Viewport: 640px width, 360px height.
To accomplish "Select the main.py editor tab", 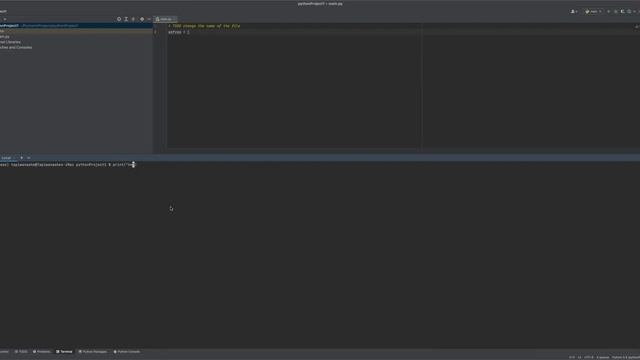I will click(165, 19).
